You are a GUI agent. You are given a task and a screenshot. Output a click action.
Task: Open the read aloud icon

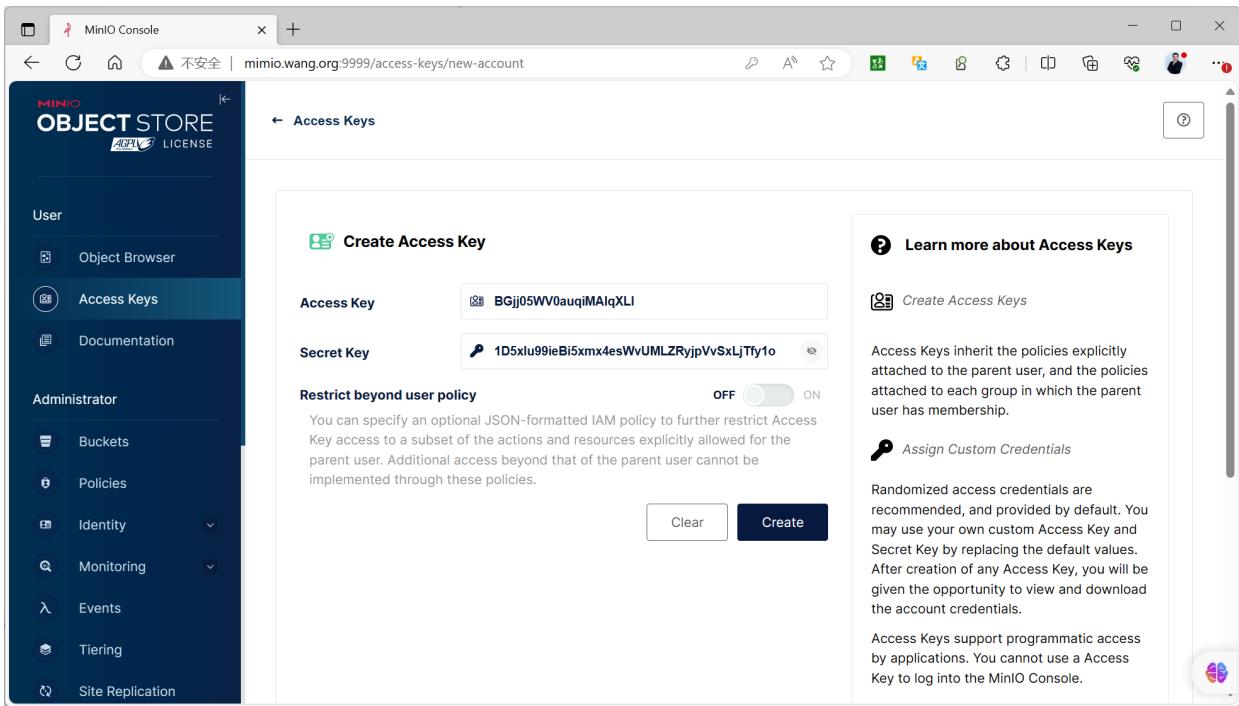coord(789,63)
